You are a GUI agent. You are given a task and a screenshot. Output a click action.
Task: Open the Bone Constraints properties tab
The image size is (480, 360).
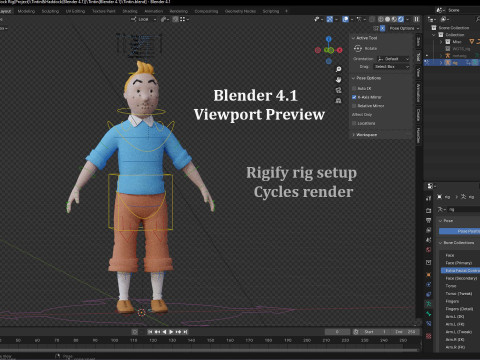click(x=429, y=323)
